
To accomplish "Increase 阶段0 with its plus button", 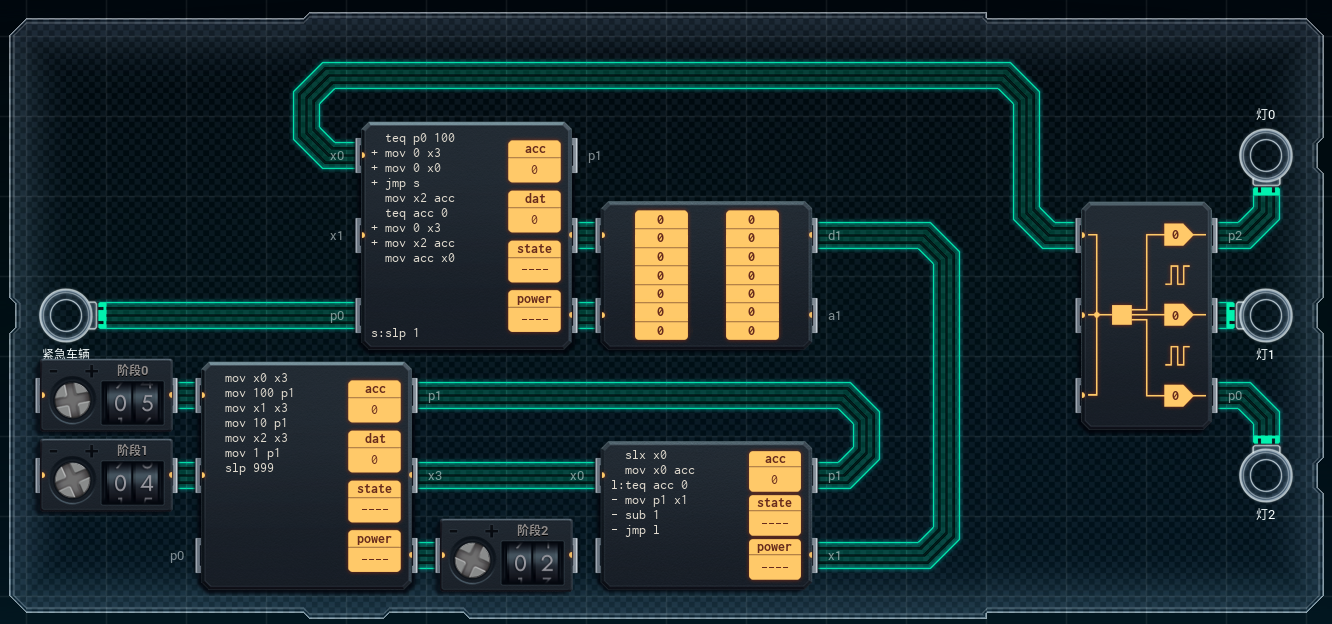I will [91, 371].
